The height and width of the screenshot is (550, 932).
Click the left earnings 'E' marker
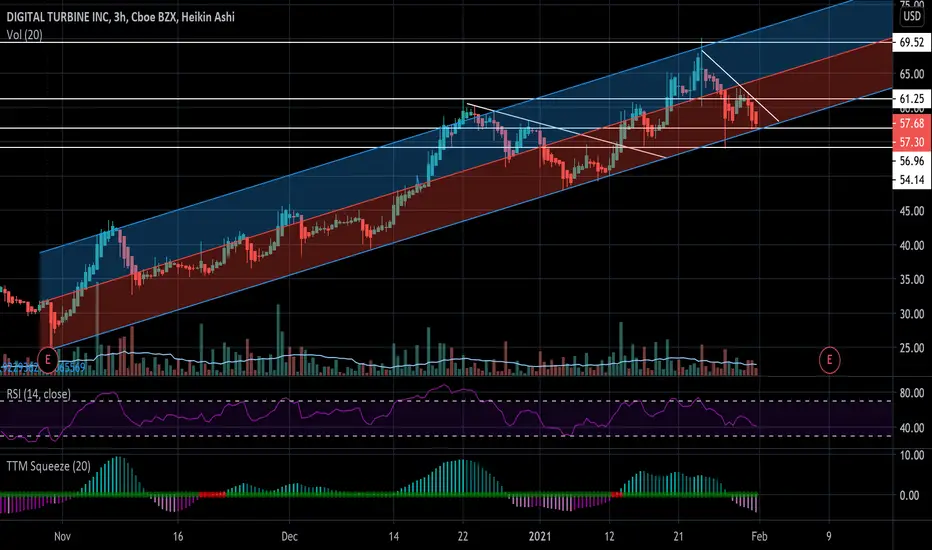pyautogui.click(x=48, y=360)
